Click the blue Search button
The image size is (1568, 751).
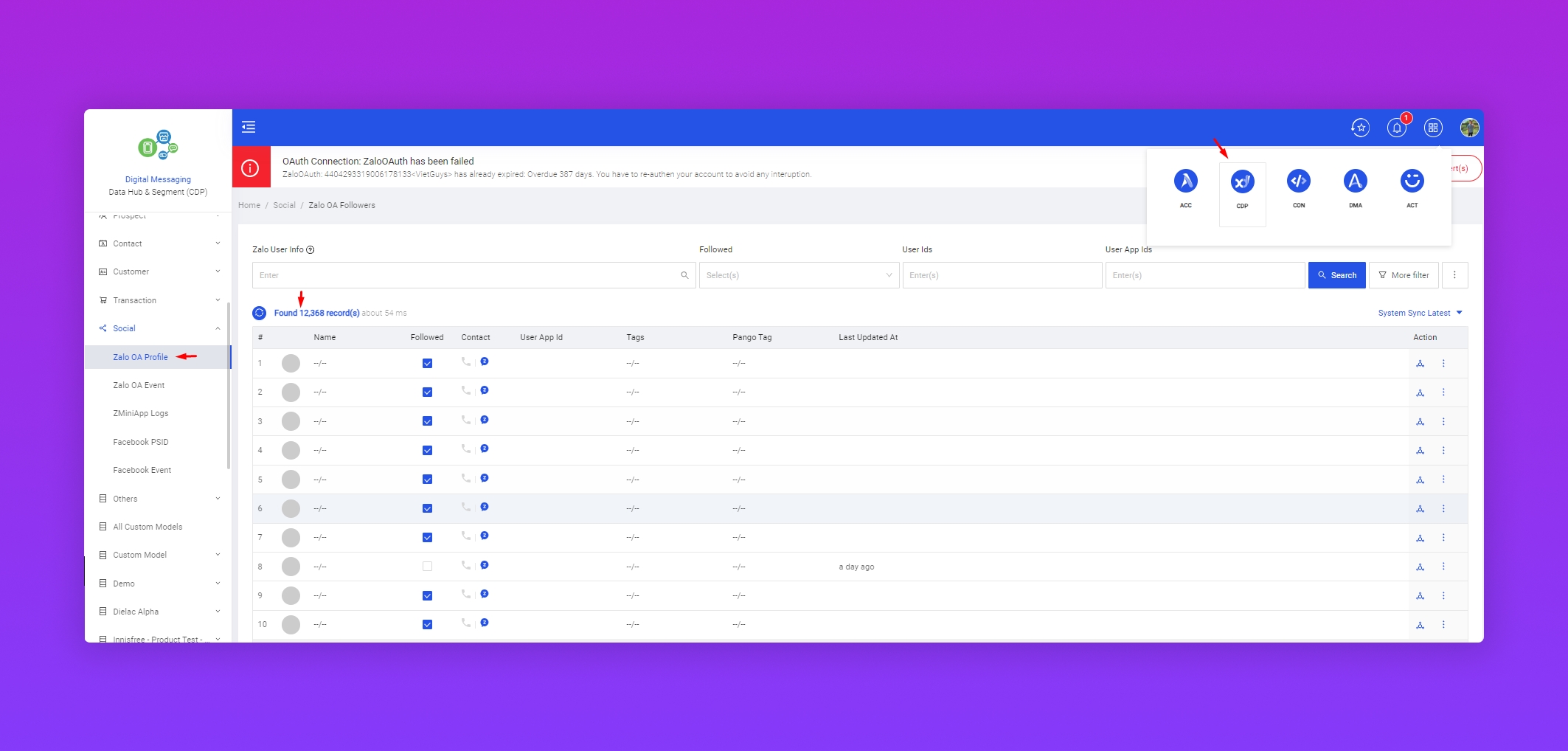pos(1336,275)
